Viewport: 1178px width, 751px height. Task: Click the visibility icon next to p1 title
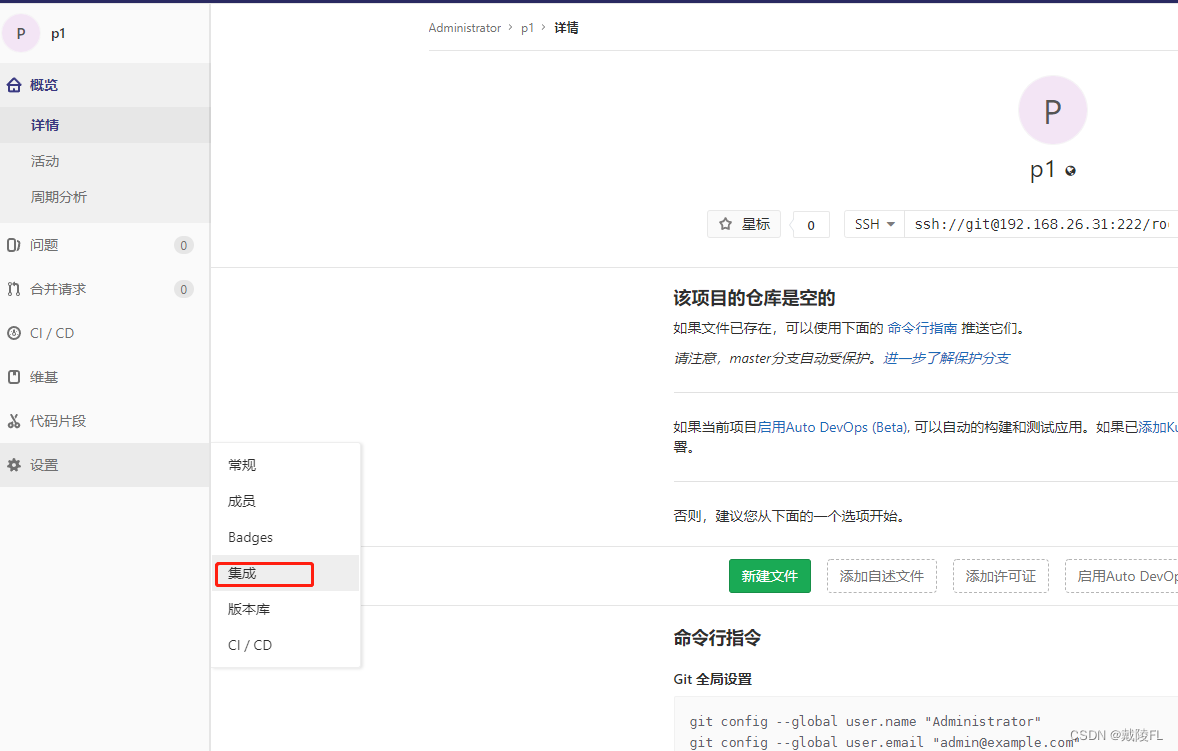tap(1071, 171)
